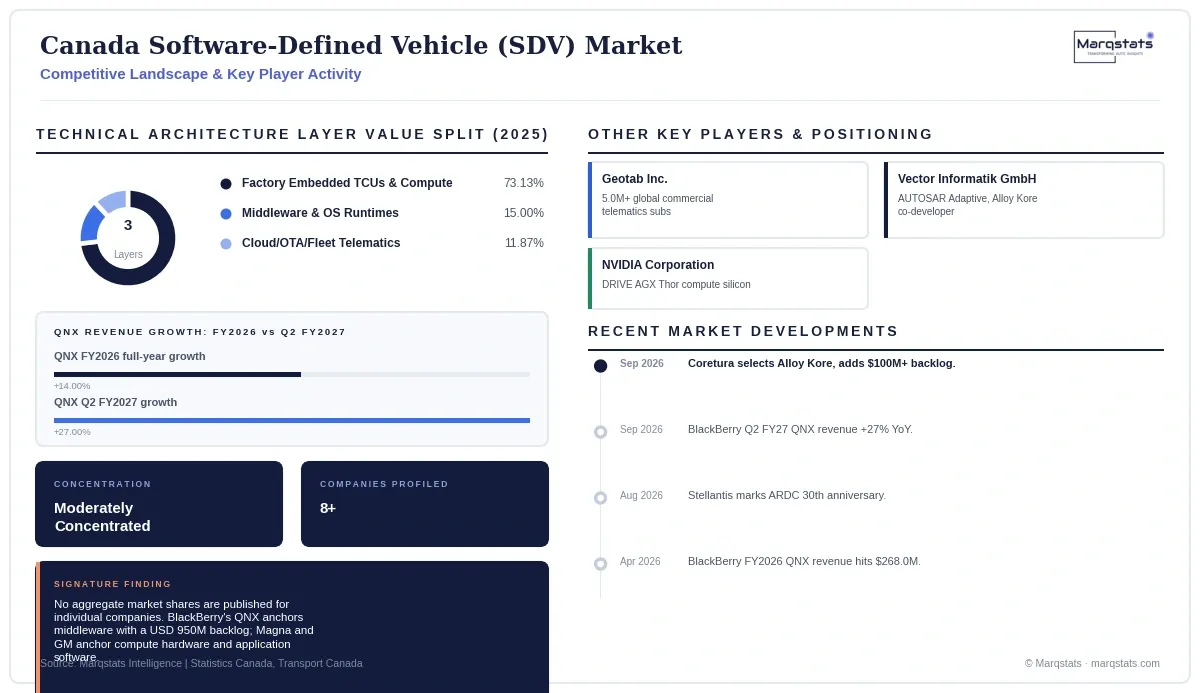Click the Signature Finding heading
The width and height of the screenshot is (1200, 693).
[x=113, y=584]
